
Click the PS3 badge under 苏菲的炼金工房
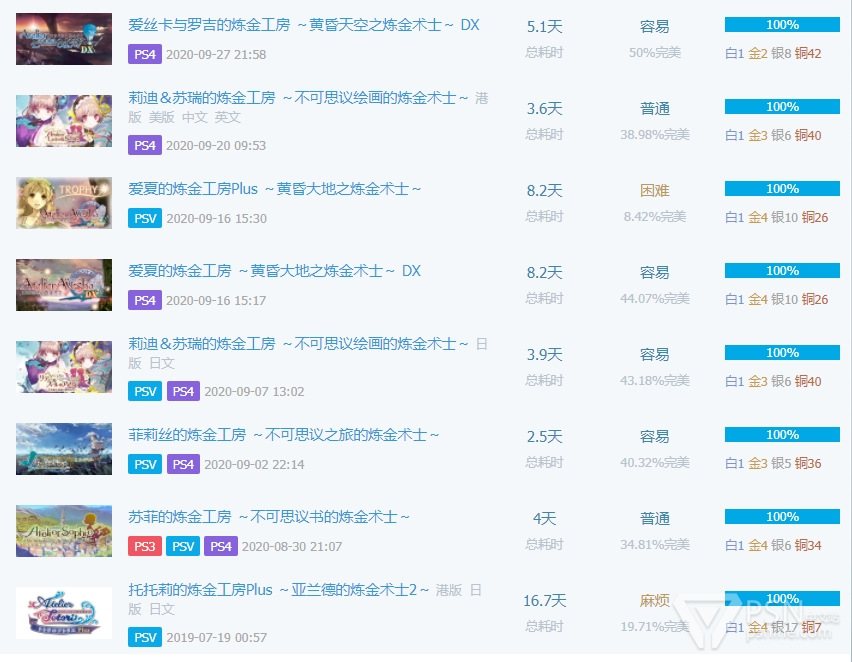[145, 547]
